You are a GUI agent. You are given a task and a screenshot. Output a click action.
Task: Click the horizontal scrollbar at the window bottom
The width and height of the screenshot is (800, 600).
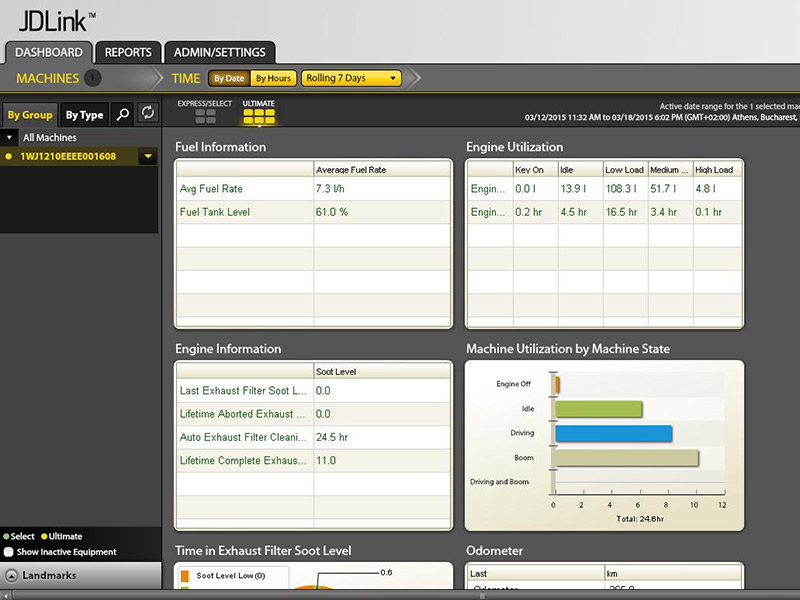point(400,595)
